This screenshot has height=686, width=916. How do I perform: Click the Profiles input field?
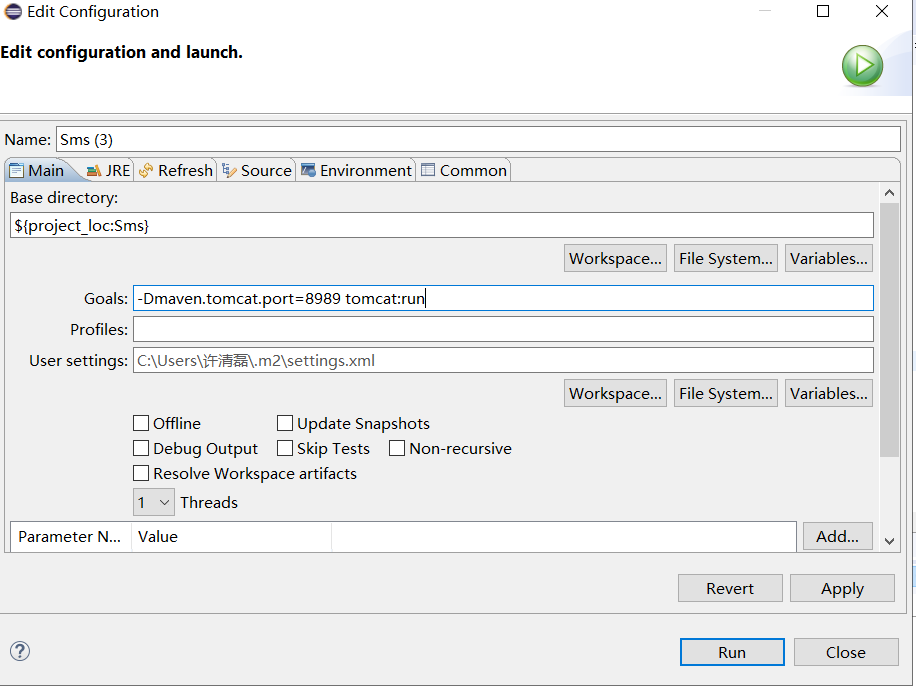[x=503, y=329]
